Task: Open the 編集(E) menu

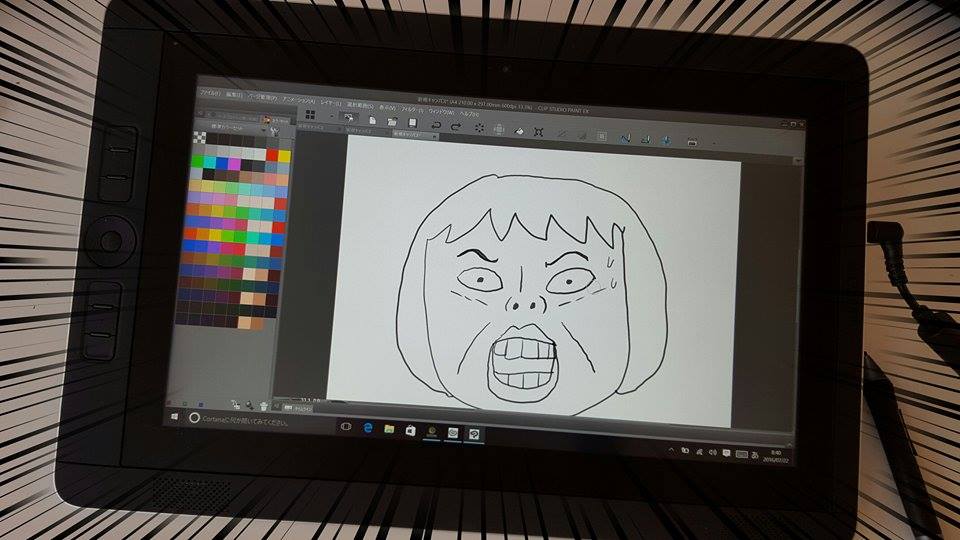Action: tap(234, 96)
